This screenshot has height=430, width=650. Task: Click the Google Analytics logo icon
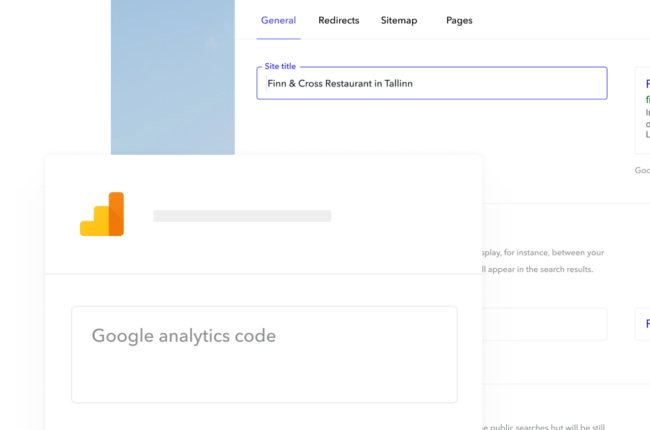coord(102,214)
